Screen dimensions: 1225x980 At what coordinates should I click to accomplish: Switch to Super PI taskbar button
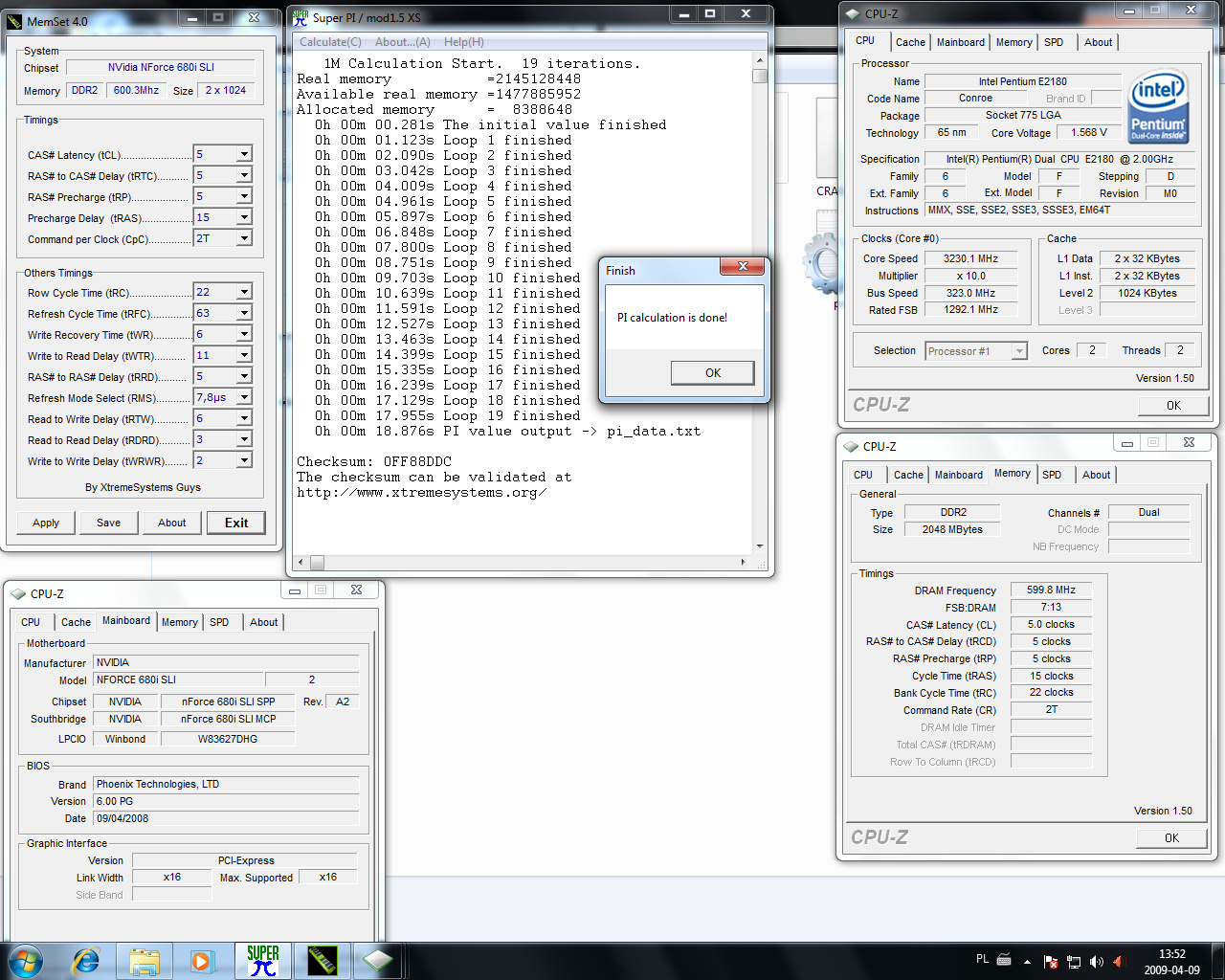point(262,961)
